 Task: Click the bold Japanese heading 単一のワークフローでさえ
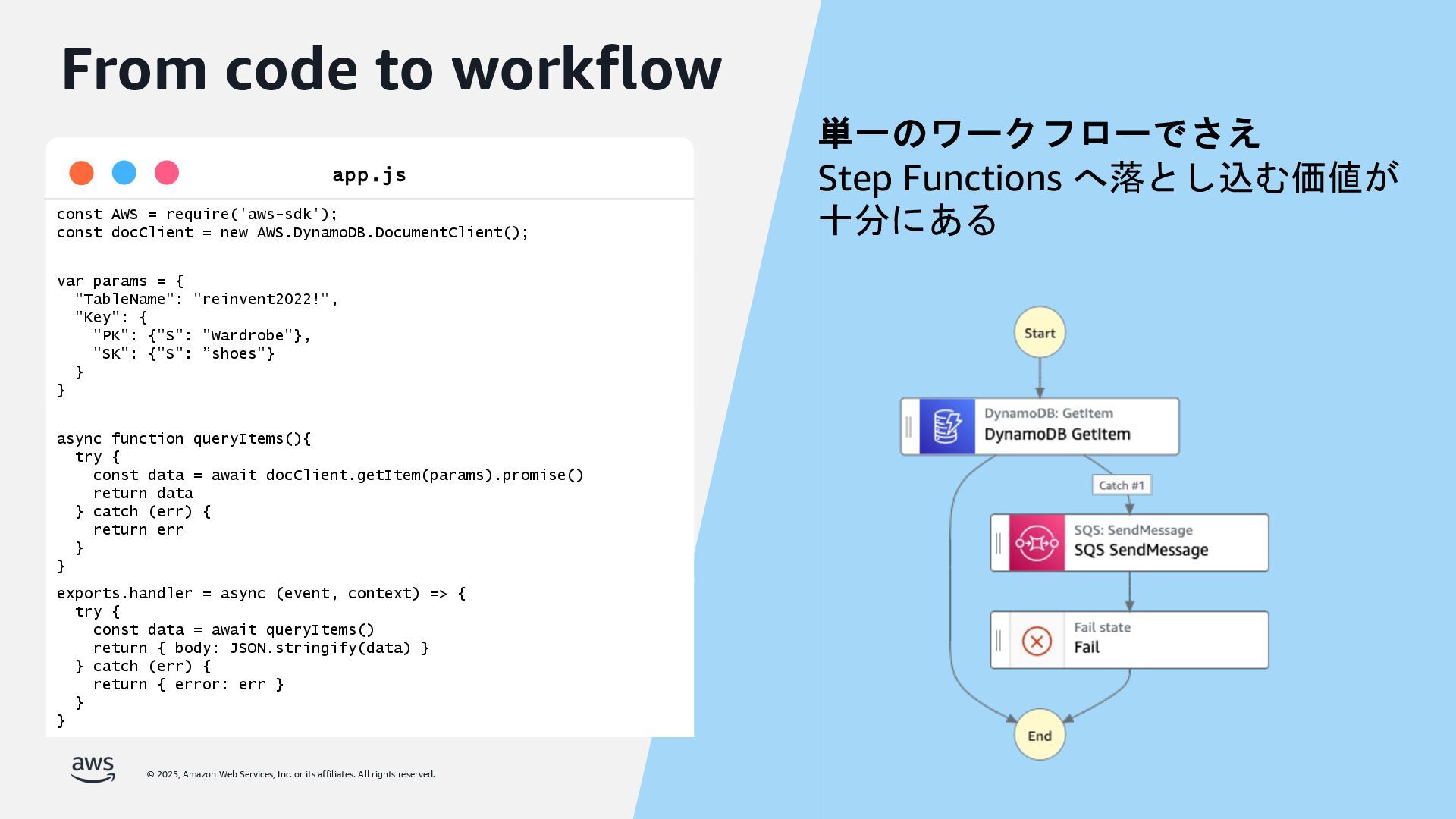1039,134
